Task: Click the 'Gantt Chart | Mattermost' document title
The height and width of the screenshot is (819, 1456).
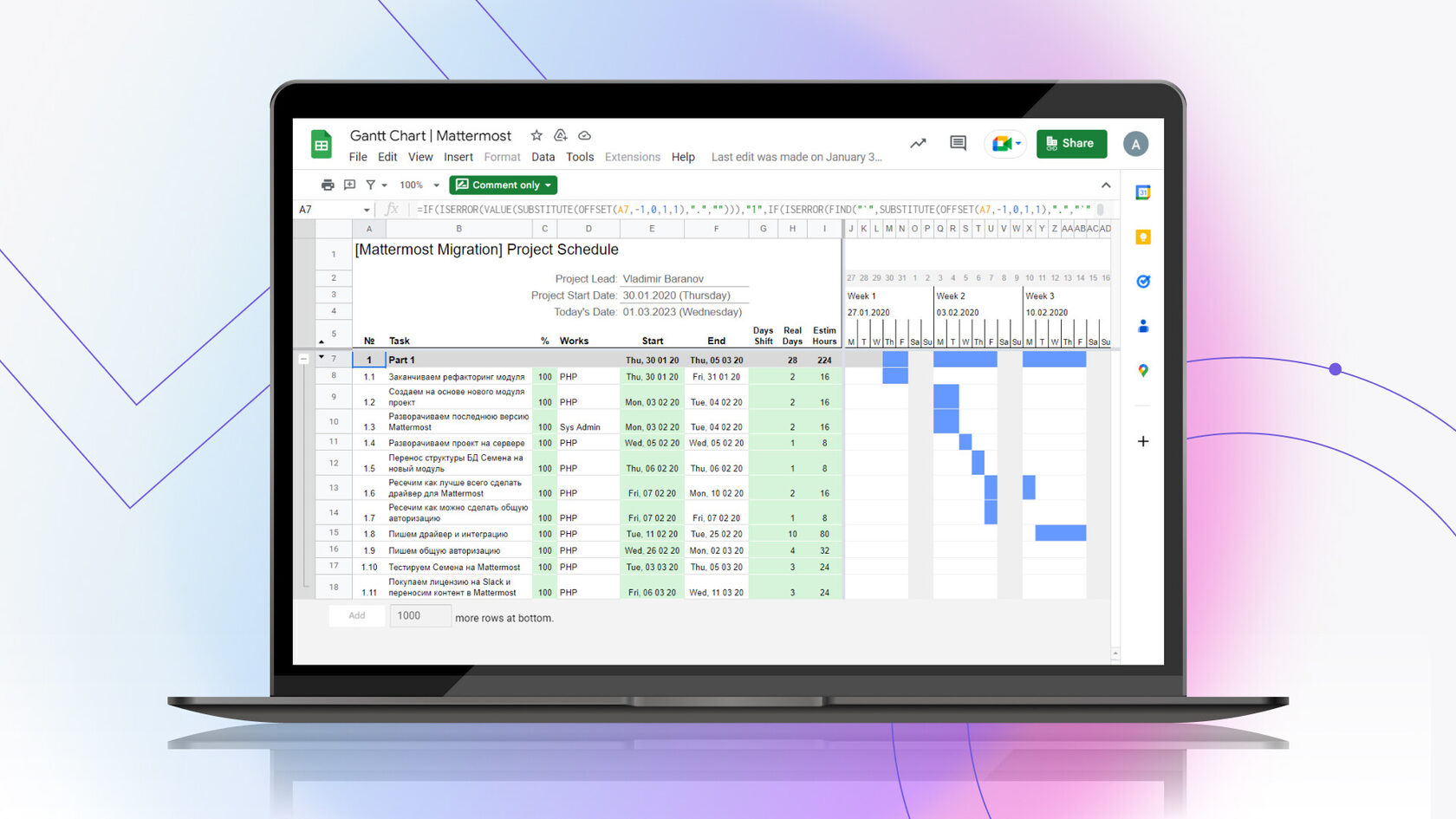Action: click(431, 135)
